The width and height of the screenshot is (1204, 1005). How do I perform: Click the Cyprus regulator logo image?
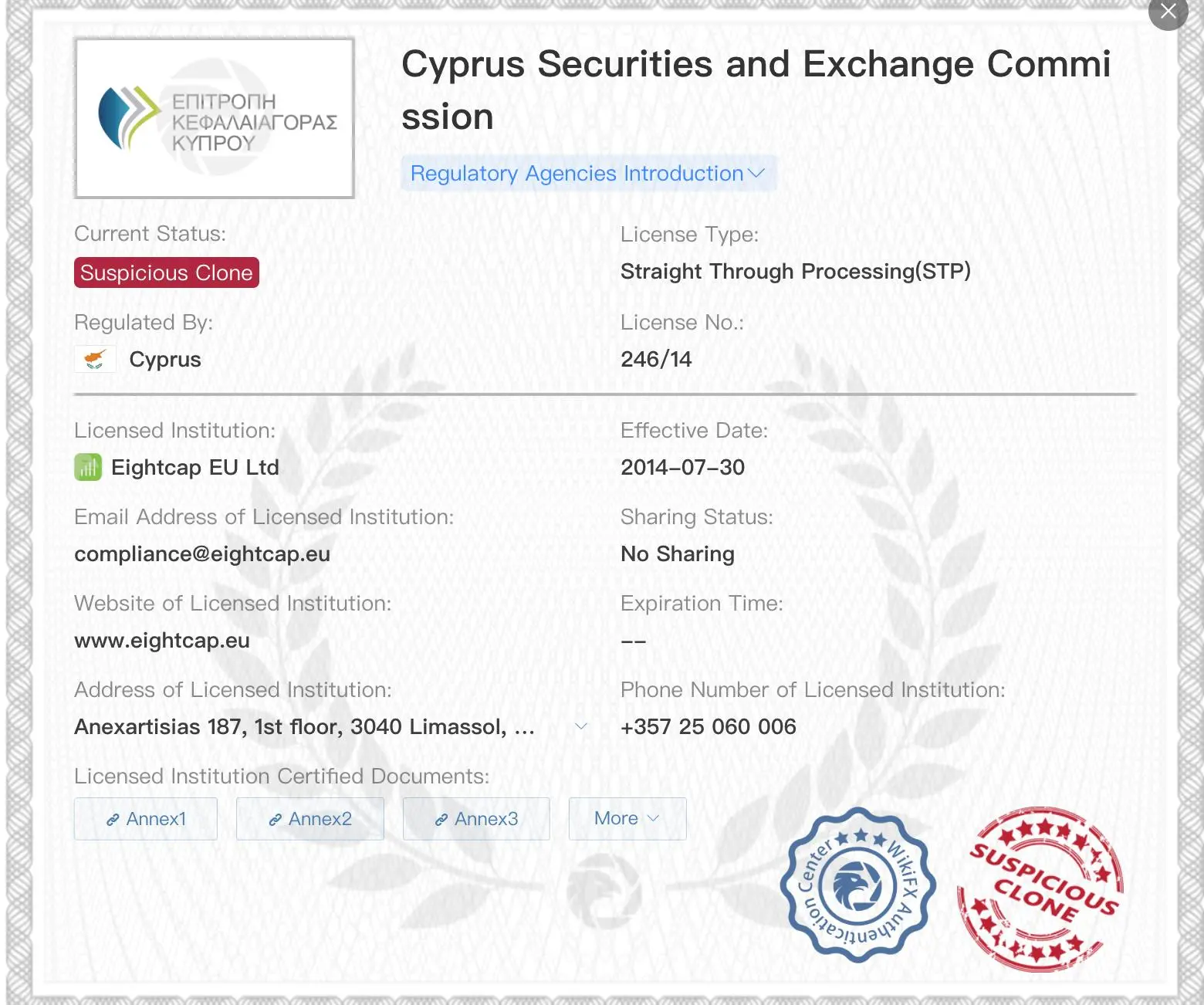215,118
